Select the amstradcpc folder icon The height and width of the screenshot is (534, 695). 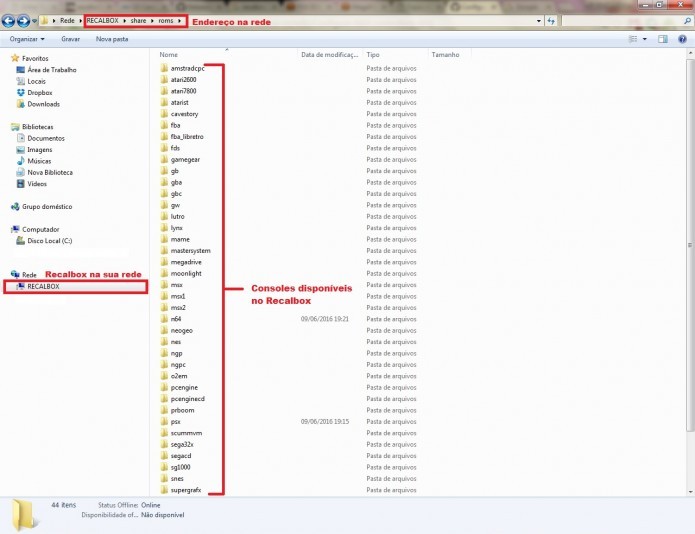click(x=164, y=68)
